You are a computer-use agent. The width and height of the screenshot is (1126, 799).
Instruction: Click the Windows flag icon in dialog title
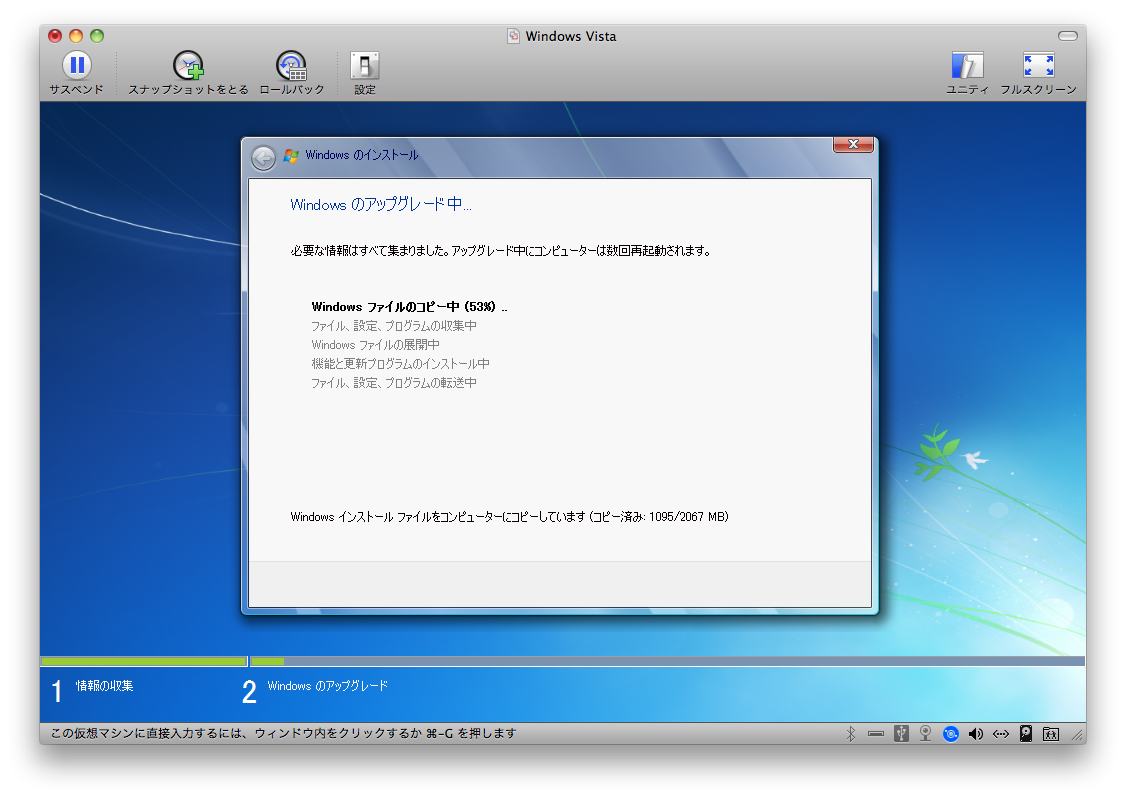click(x=291, y=155)
